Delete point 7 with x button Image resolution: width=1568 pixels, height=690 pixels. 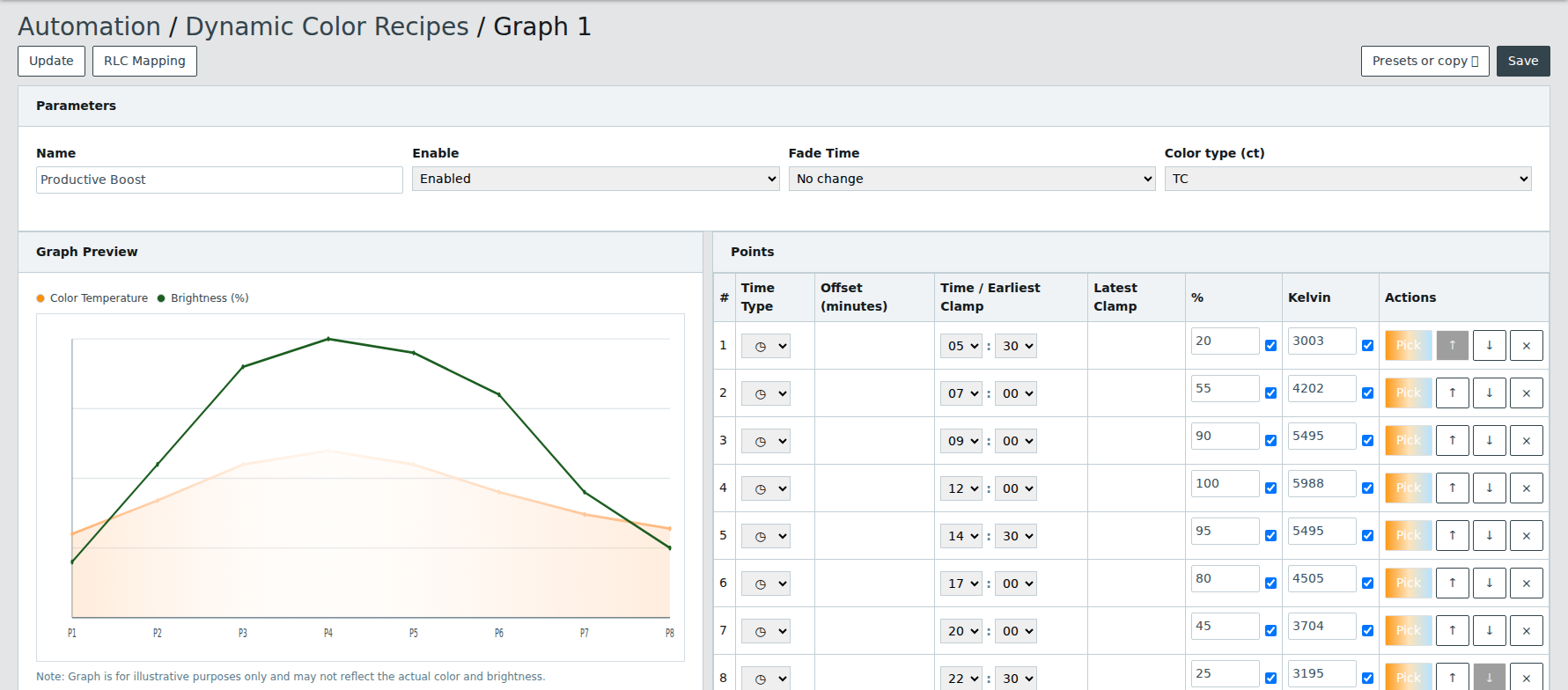1526,630
